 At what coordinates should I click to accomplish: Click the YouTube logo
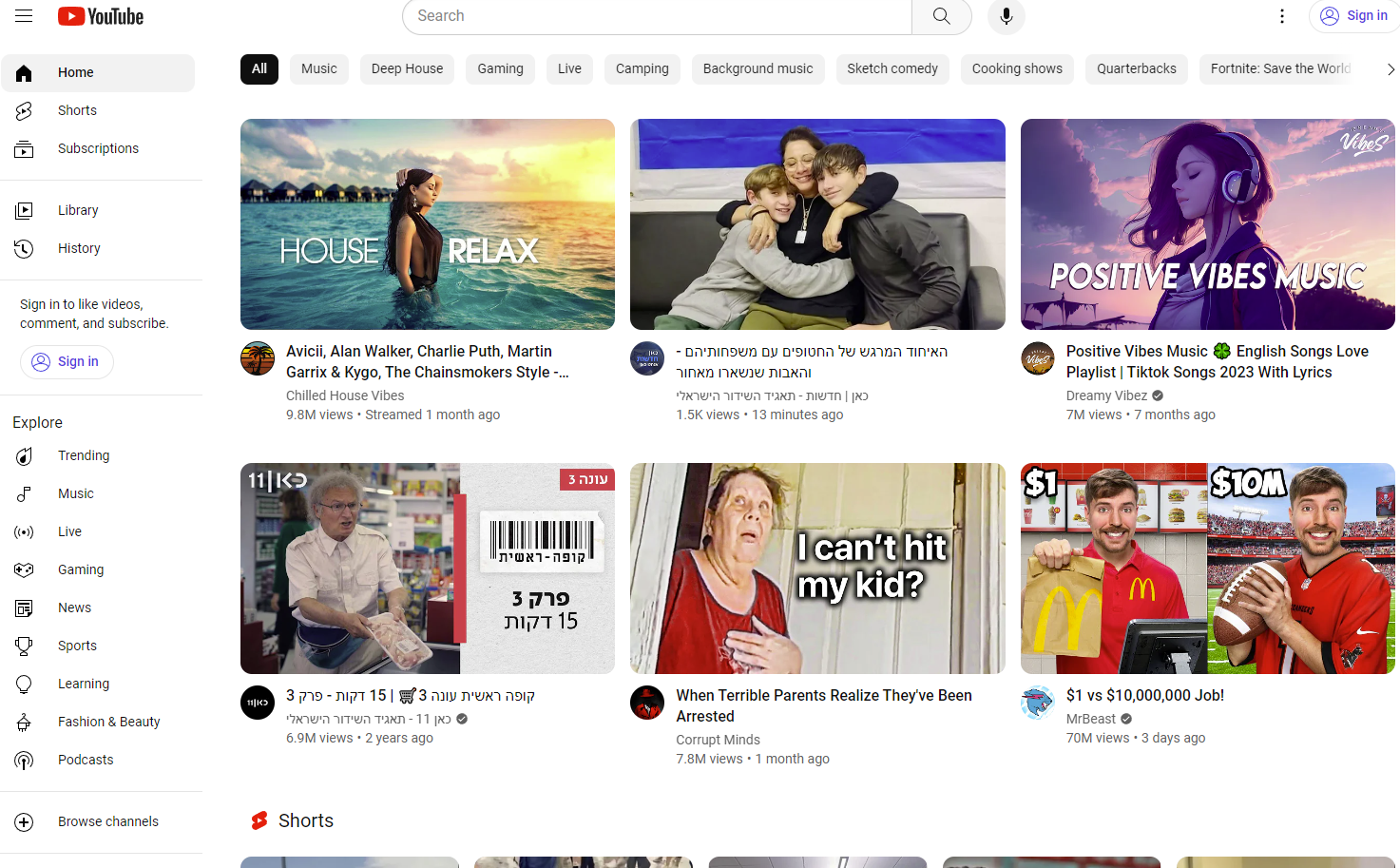101,16
